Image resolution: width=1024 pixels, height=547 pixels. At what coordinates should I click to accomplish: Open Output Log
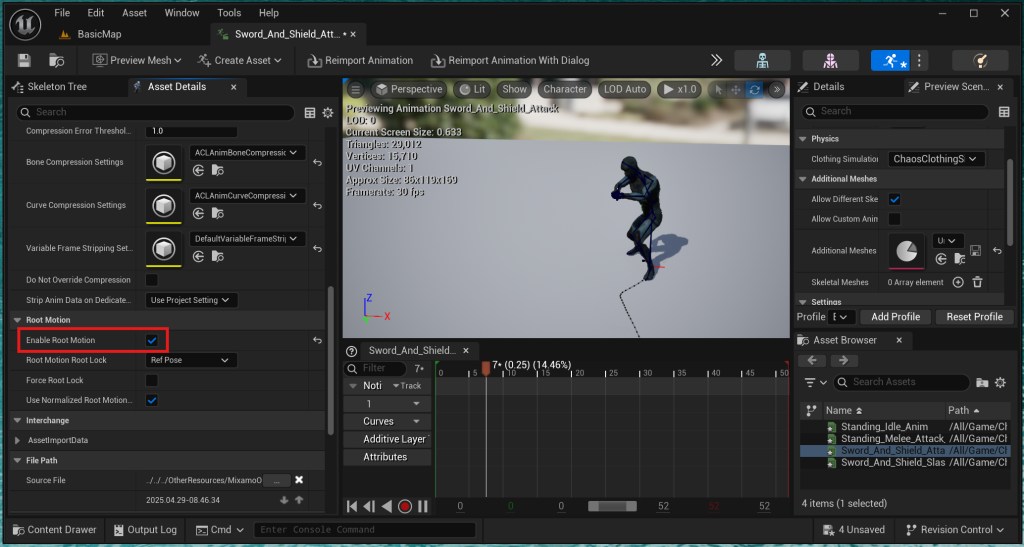(x=145, y=529)
